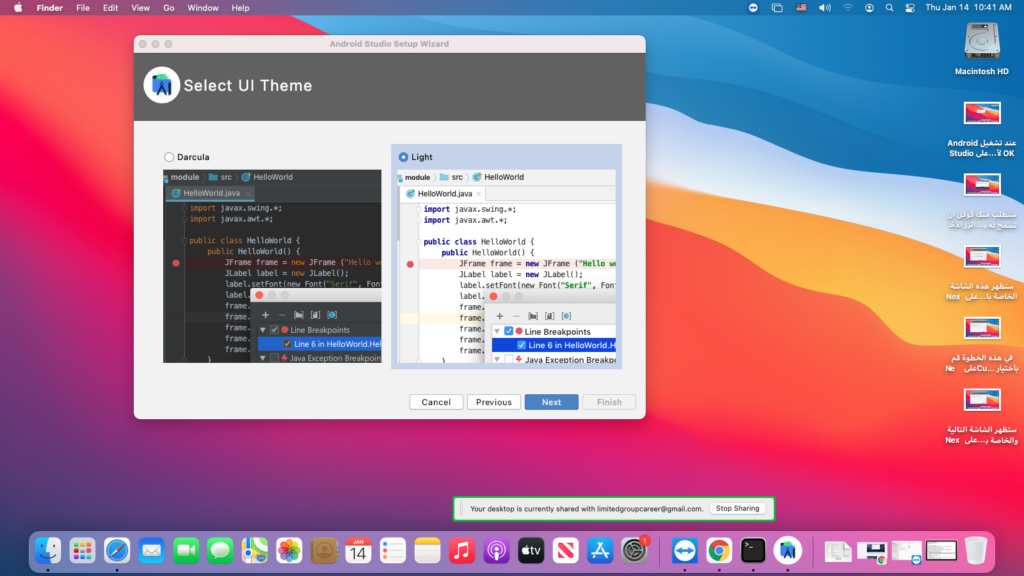
Task: Click the "Android Studio Setup Wizard" window title
Action: tap(389, 44)
